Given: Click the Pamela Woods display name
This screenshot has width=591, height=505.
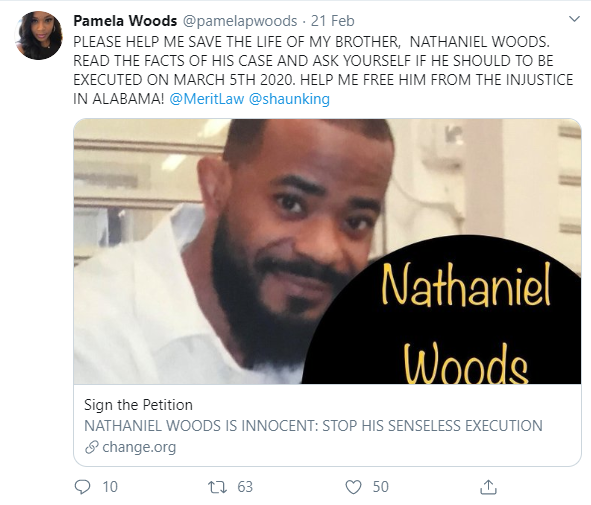Looking at the screenshot, I should [125, 21].
